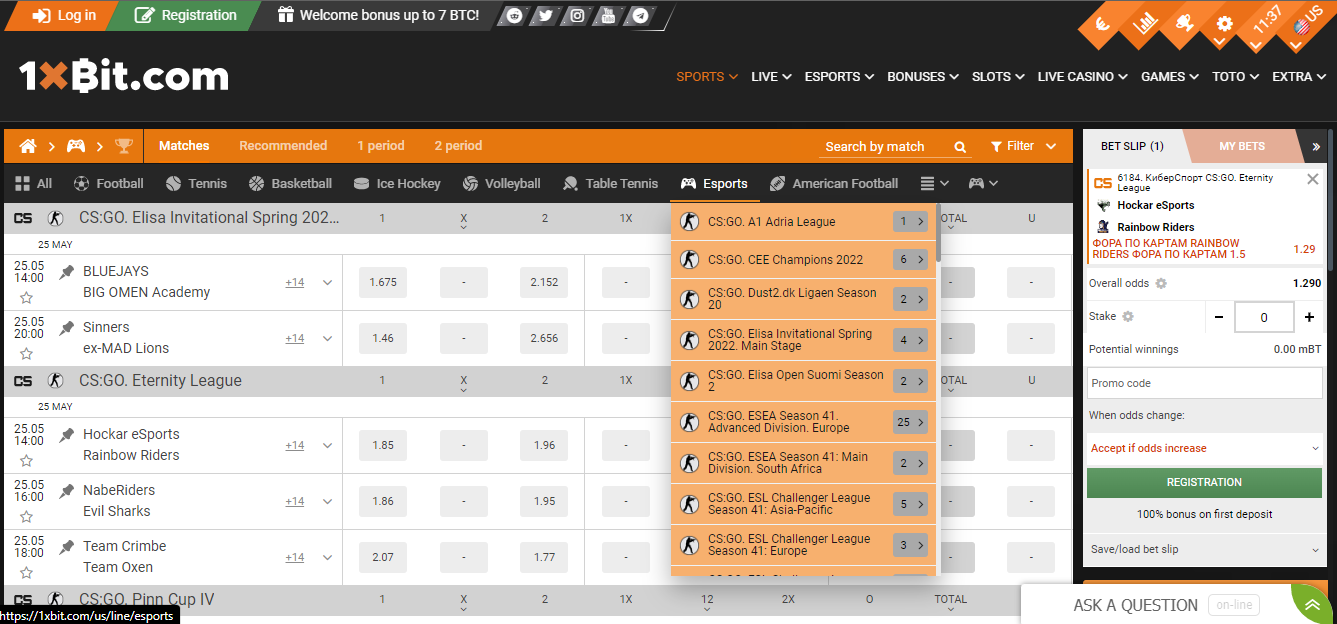Open 1xBit's Telegram channel icon
The image size is (1337, 624).
tap(639, 16)
